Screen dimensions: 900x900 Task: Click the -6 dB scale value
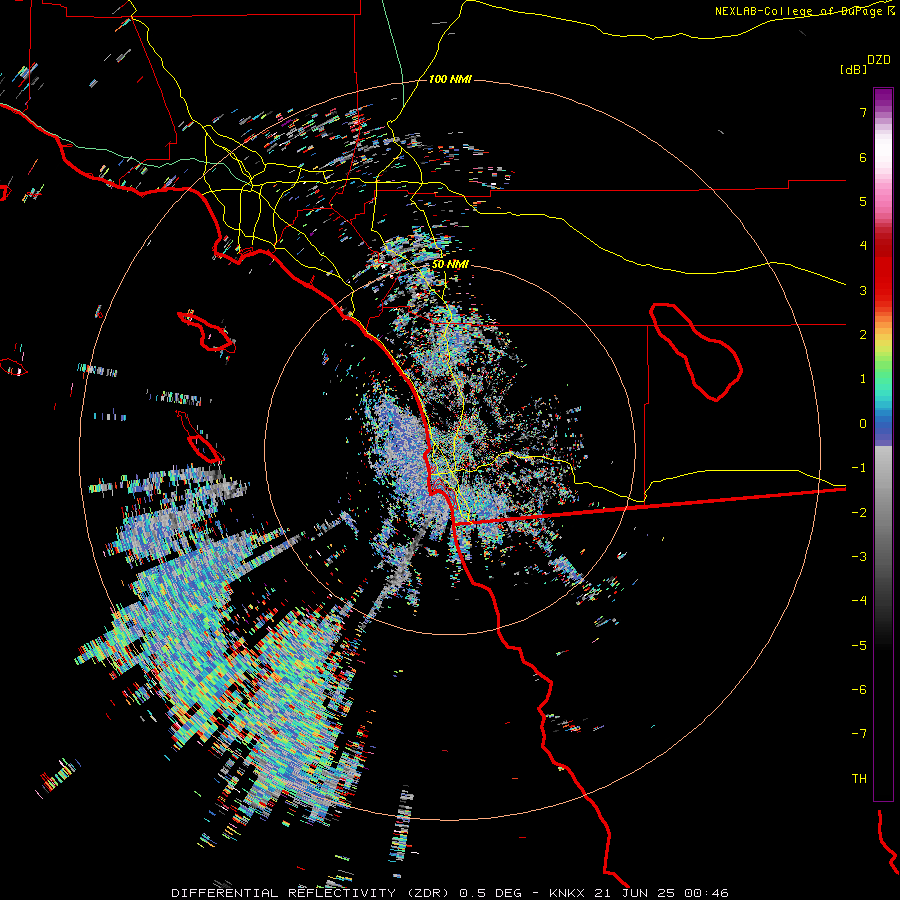coord(859,690)
